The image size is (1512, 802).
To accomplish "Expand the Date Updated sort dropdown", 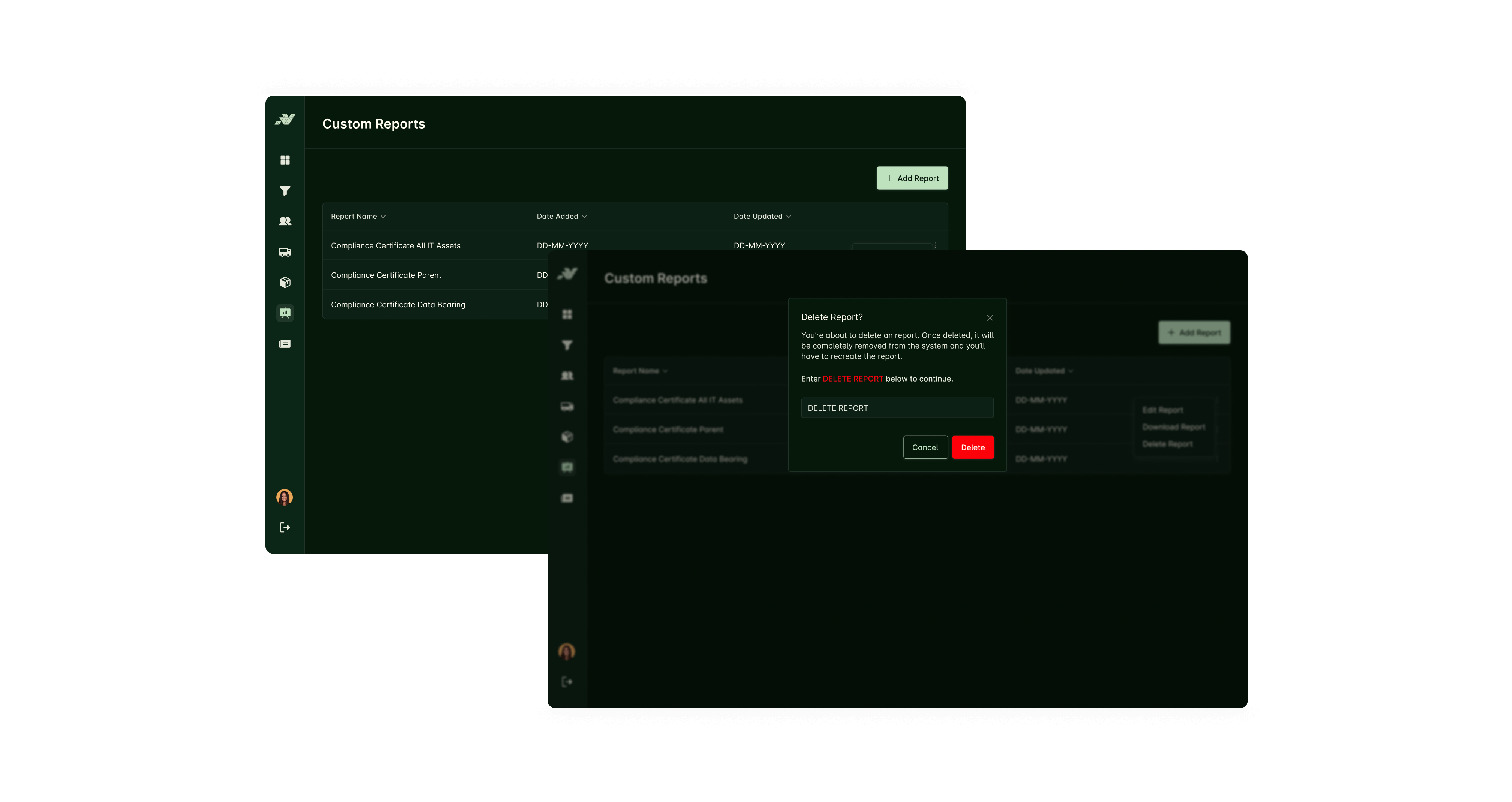I will click(x=788, y=217).
